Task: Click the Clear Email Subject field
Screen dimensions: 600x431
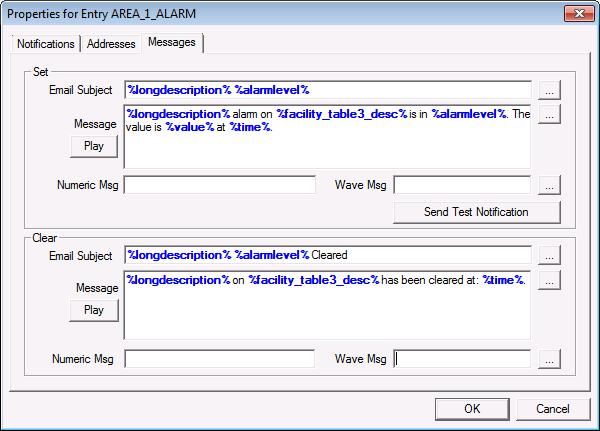Action: pos(328,255)
